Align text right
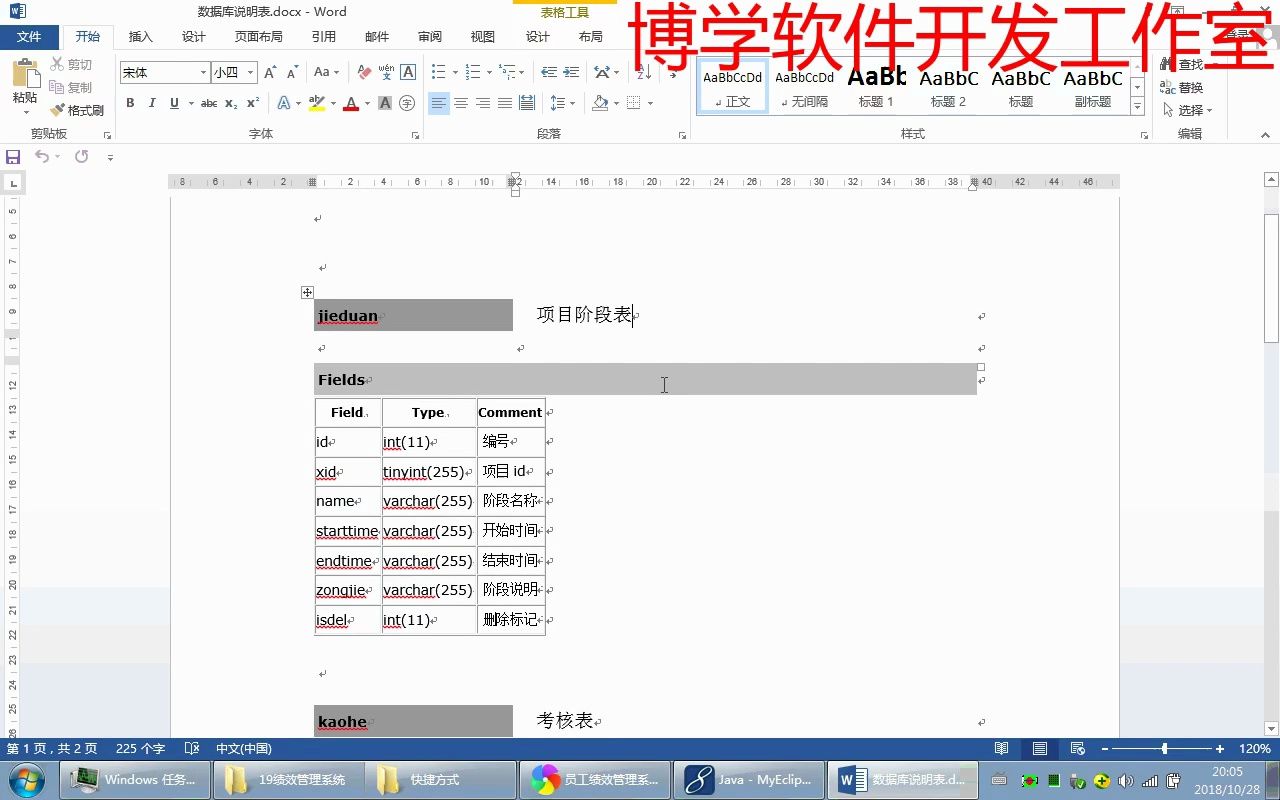Viewport: 1280px width, 800px height. (x=483, y=103)
